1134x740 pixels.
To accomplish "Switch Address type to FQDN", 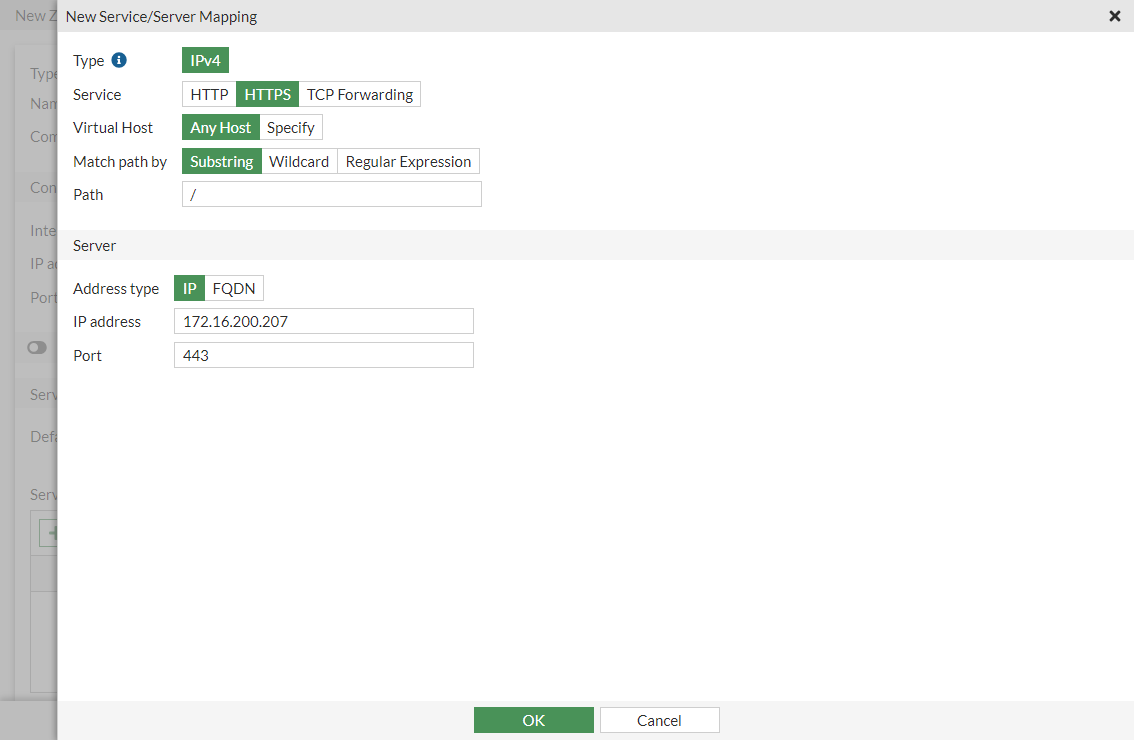I will [233, 287].
